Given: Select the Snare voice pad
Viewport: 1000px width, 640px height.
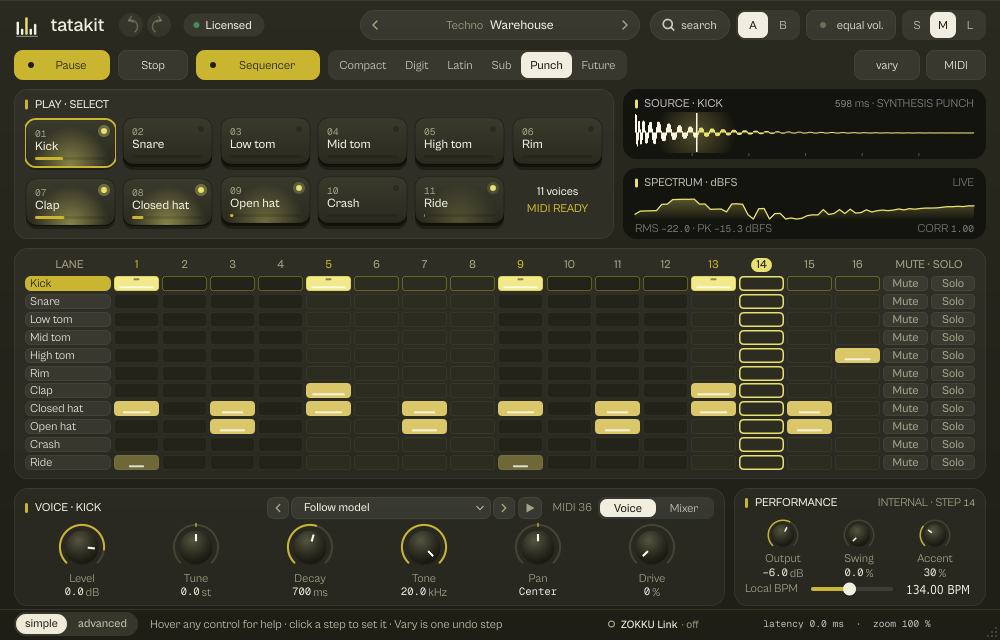Looking at the screenshot, I should click(x=168, y=143).
